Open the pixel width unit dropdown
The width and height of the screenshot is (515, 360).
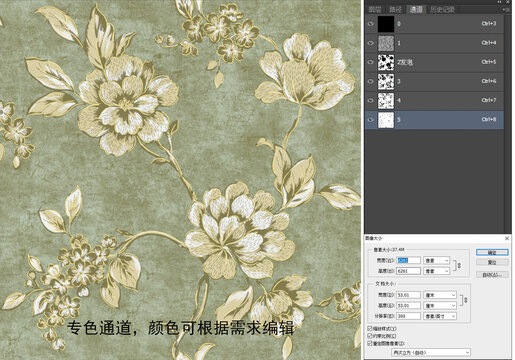[436, 261]
